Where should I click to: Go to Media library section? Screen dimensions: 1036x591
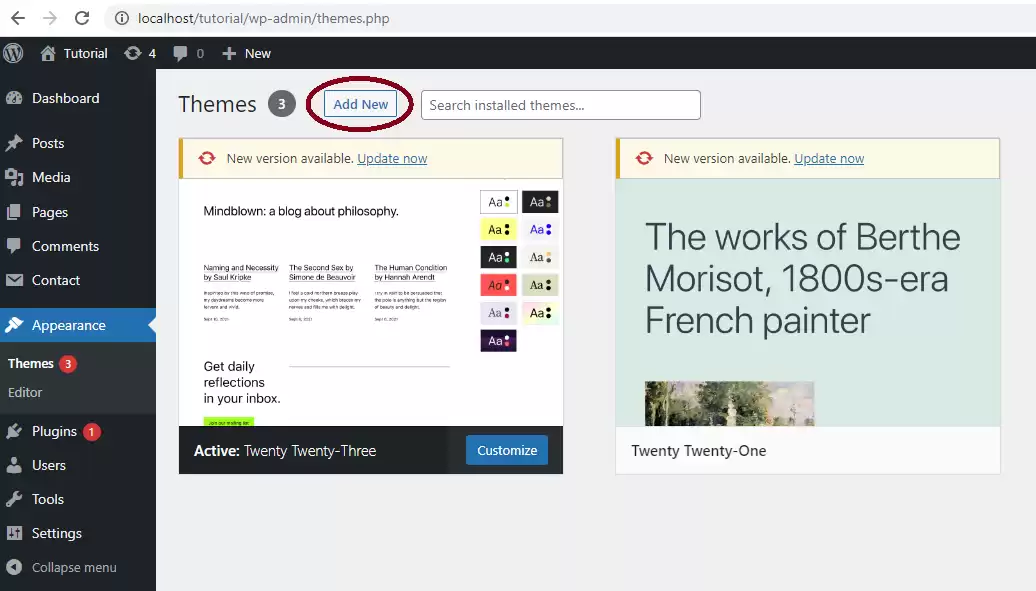click(x=50, y=177)
